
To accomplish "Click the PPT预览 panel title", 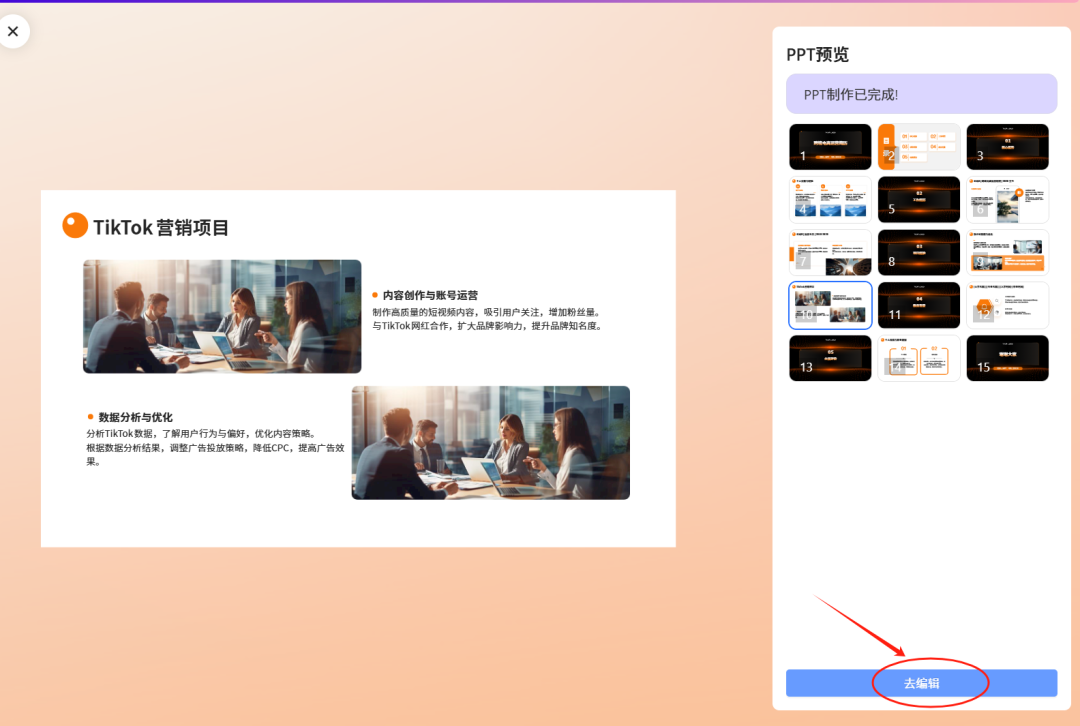I will 818,54.
